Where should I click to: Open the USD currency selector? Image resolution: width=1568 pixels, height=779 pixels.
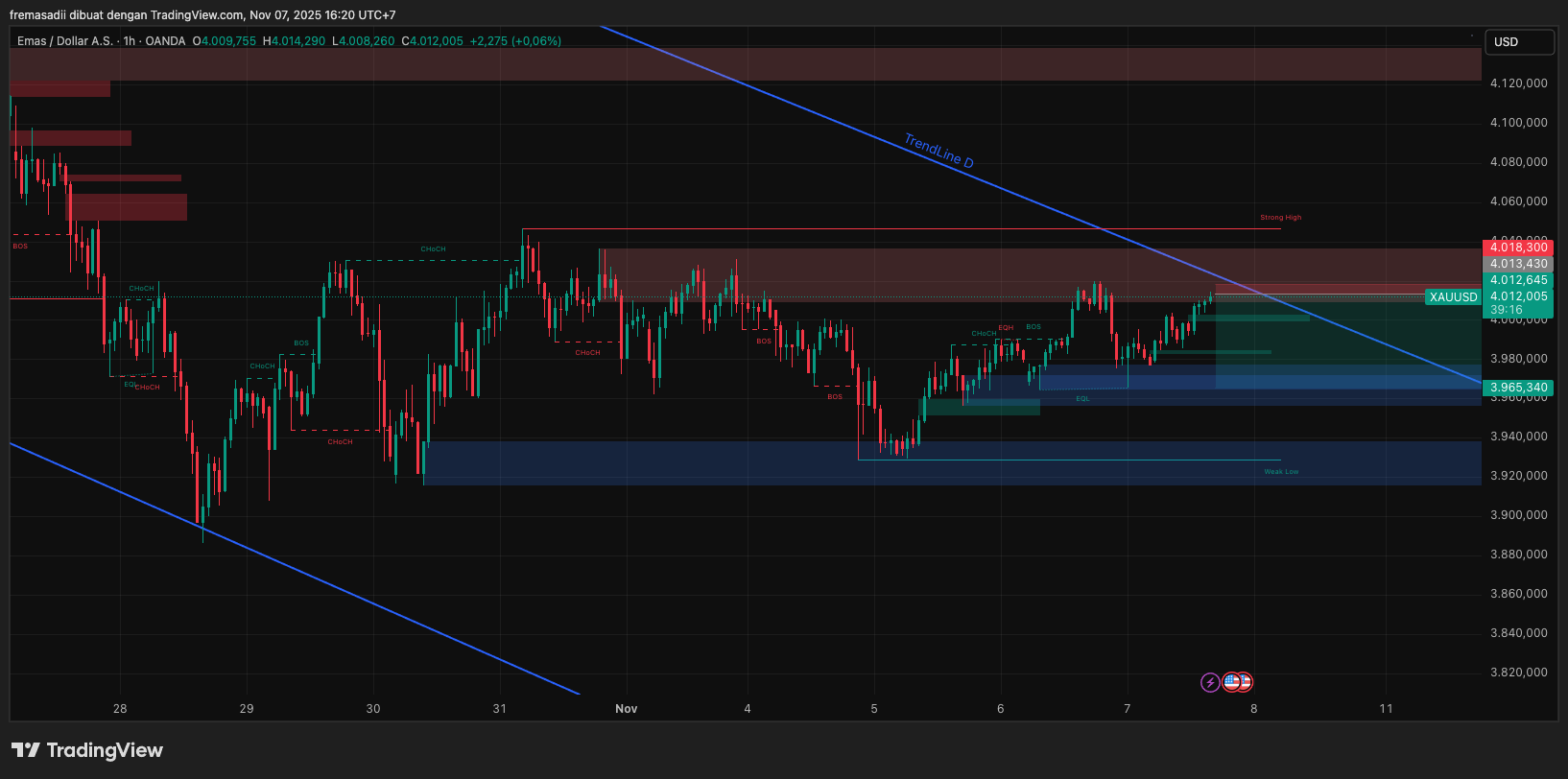click(x=1518, y=42)
